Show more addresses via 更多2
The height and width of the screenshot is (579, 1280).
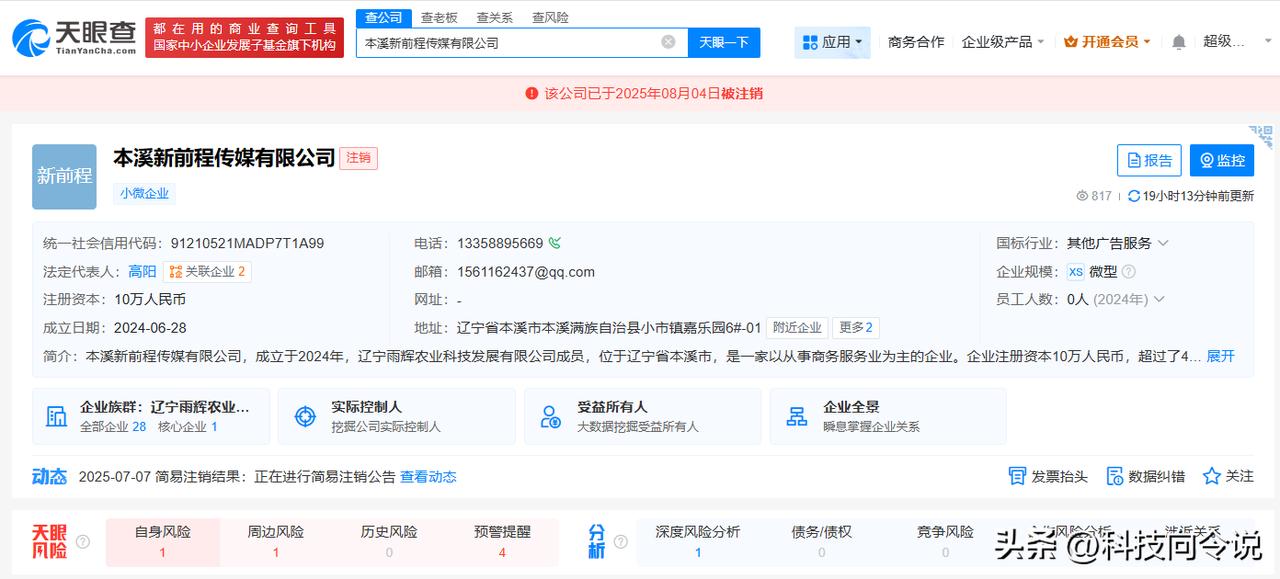(x=856, y=327)
